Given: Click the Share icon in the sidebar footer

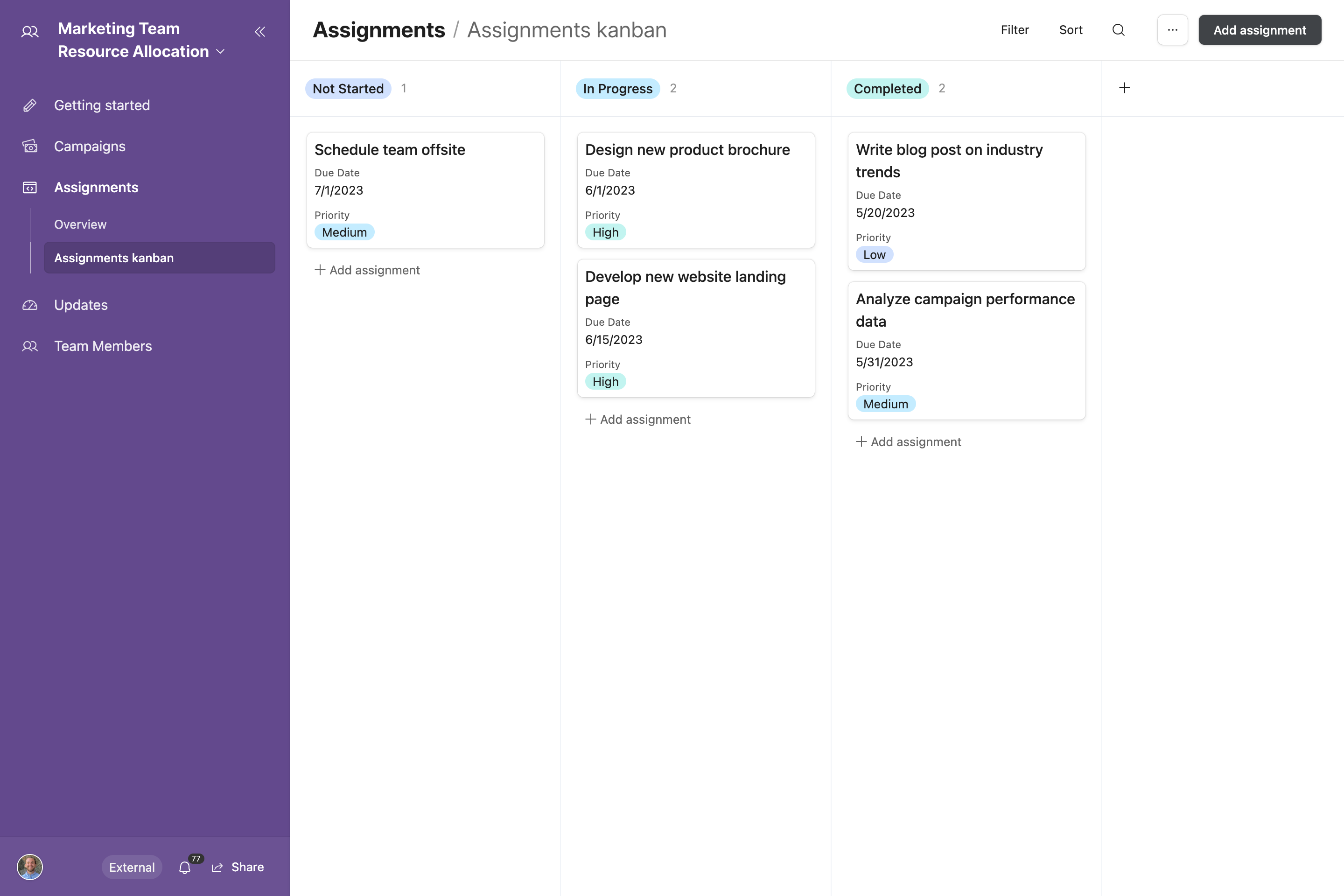Looking at the screenshot, I should pyautogui.click(x=218, y=867).
